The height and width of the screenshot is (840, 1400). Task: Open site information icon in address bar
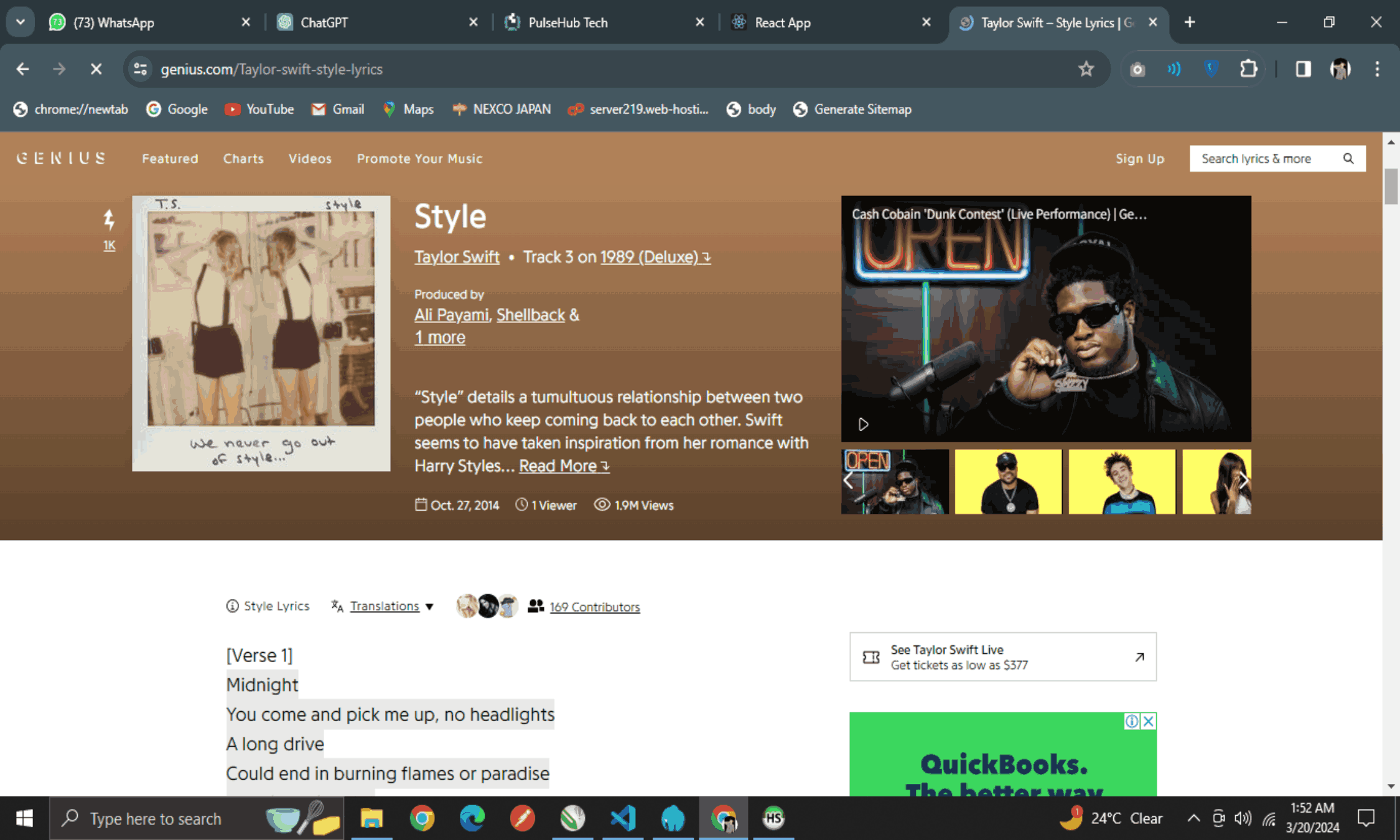click(x=141, y=69)
